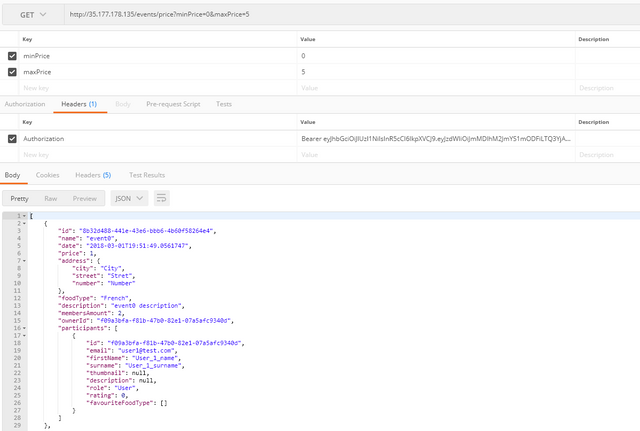Collapse the participants array at line 16
Screen dimensions: 640x431
tap(24, 328)
